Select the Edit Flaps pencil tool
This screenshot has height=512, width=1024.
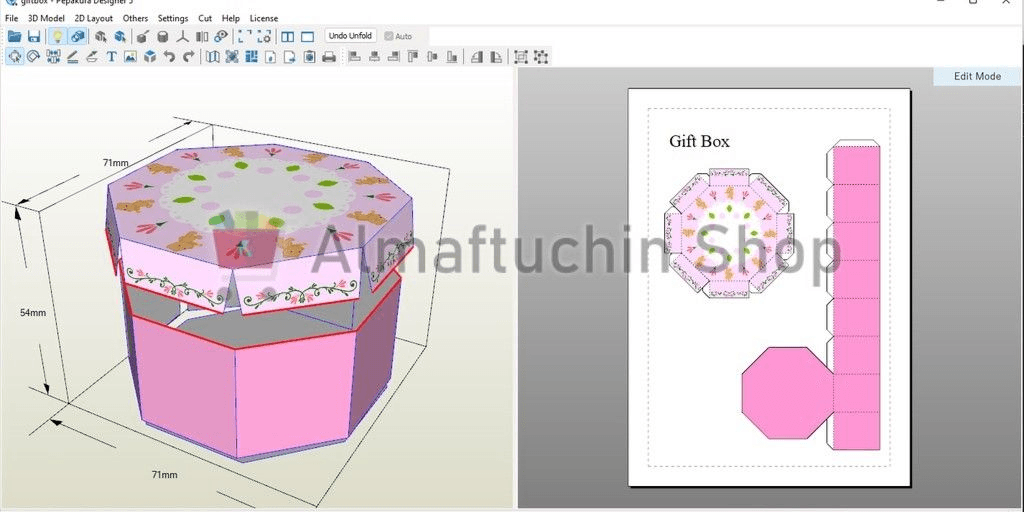[x=72, y=57]
